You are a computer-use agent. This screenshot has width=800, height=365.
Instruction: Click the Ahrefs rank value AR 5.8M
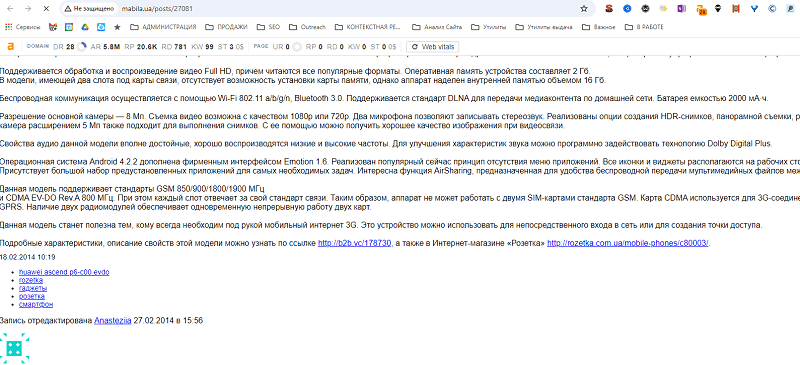[105, 46]
